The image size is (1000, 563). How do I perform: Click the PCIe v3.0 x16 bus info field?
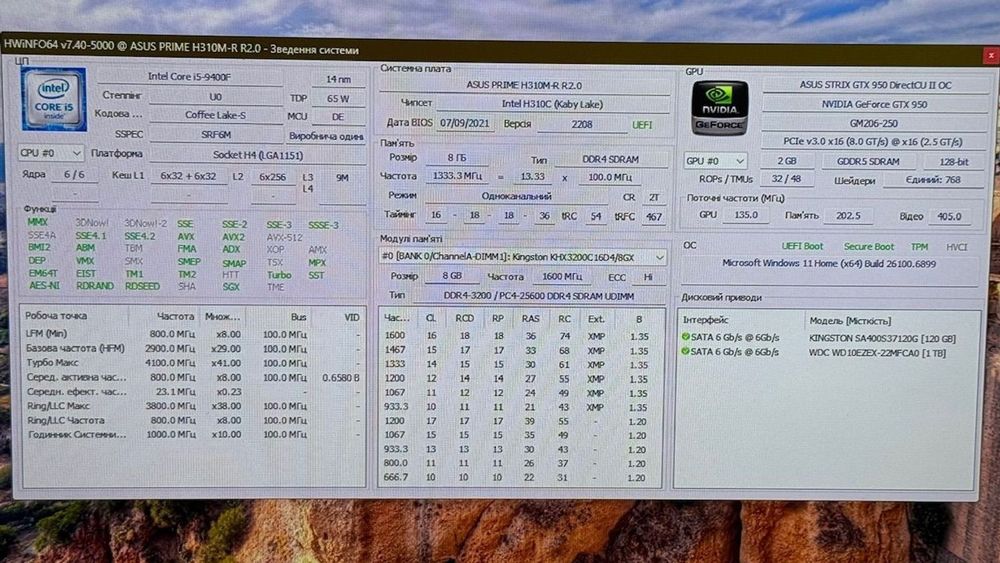pyautogui.click(x=875, y=142)
